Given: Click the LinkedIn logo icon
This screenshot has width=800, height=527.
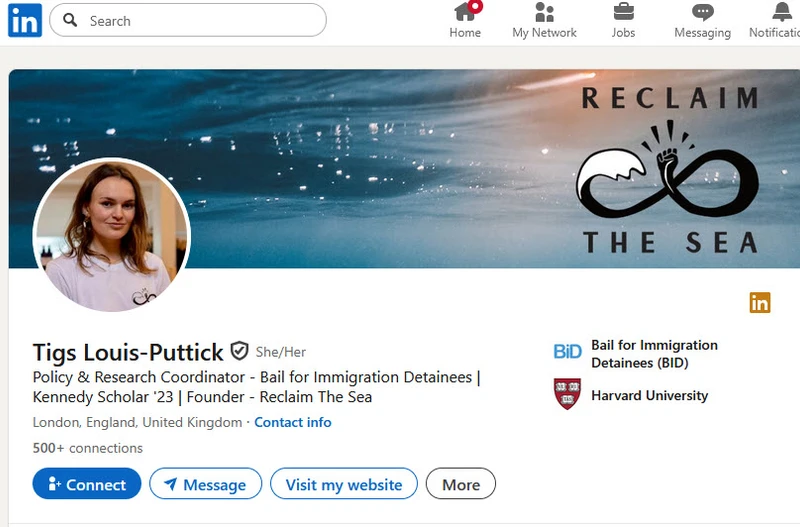Looking at the screenshot, I should tap(25, 20).
